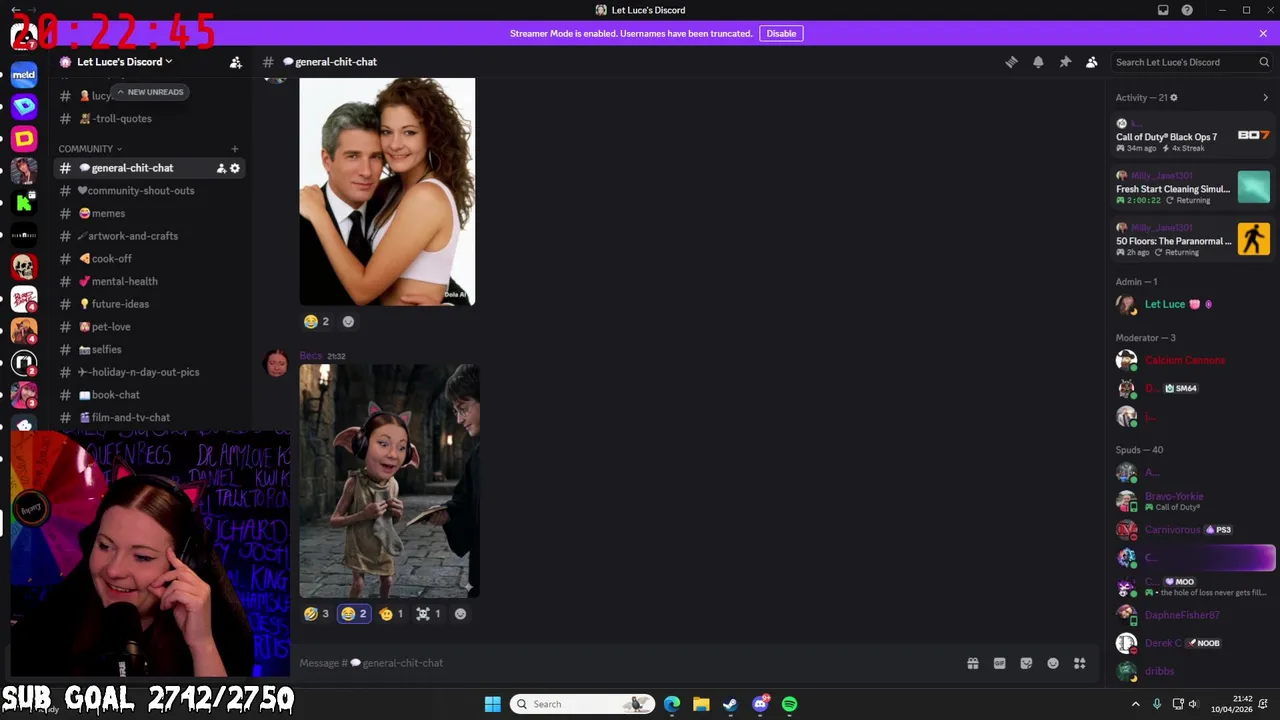Open the server events icon beside server name
Screen dimensions: 1280x720
[x=236, y=62]
